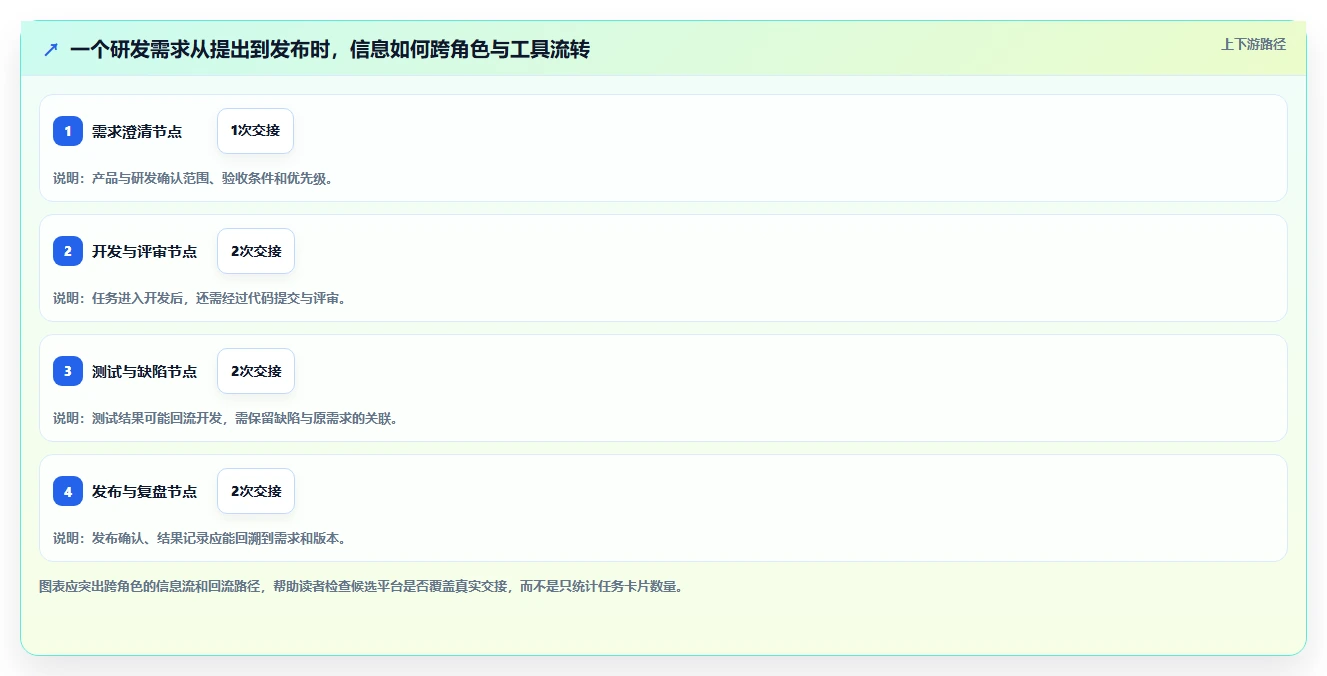The width and height of the screenshot is (1327, 676).
Task: Click the arrow icon beside the title
Action: click(x=51, y=49)
